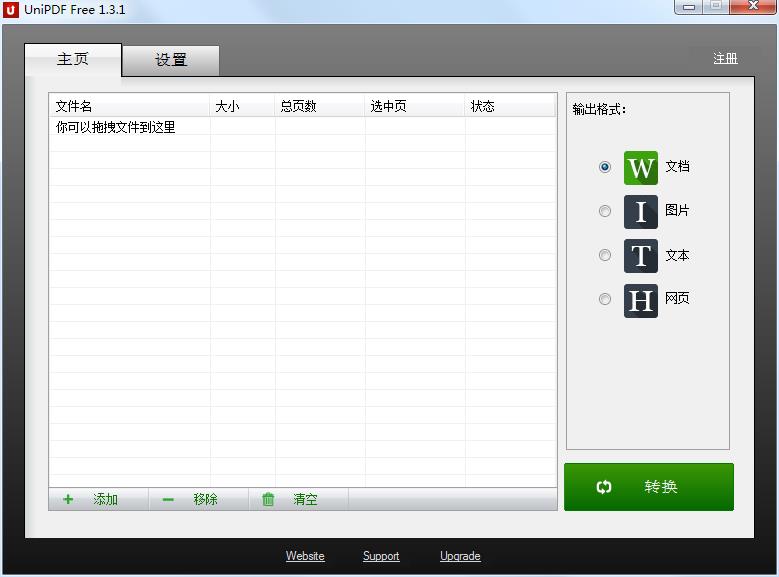This screenshot has height=577, width=779.
Task: Click the 文档 format label
Action: click(x=677, y=166)
